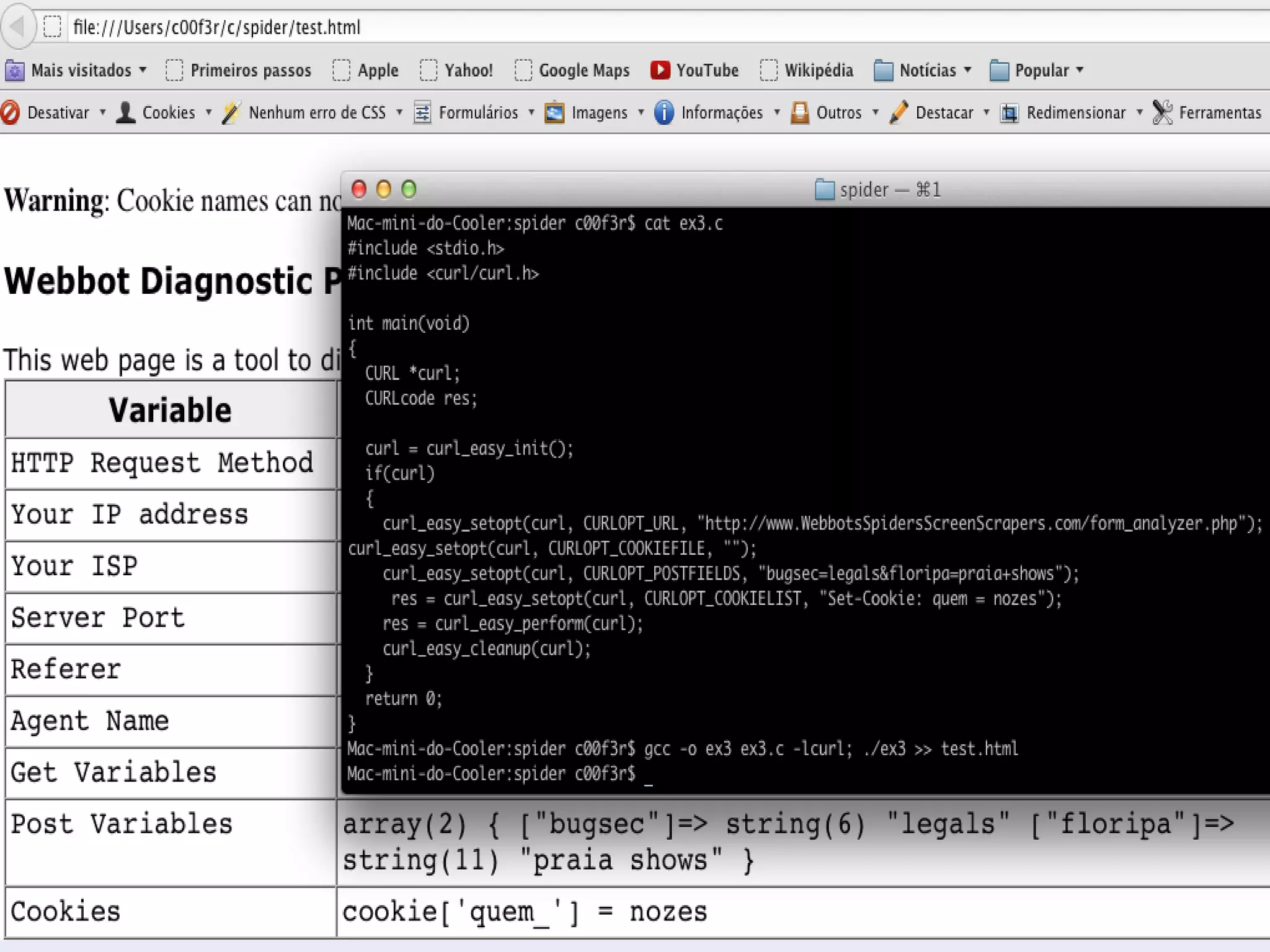Click the terminal's green zoom button
The width and height of the screenshot is (1270, 952).
coord(409,189)
